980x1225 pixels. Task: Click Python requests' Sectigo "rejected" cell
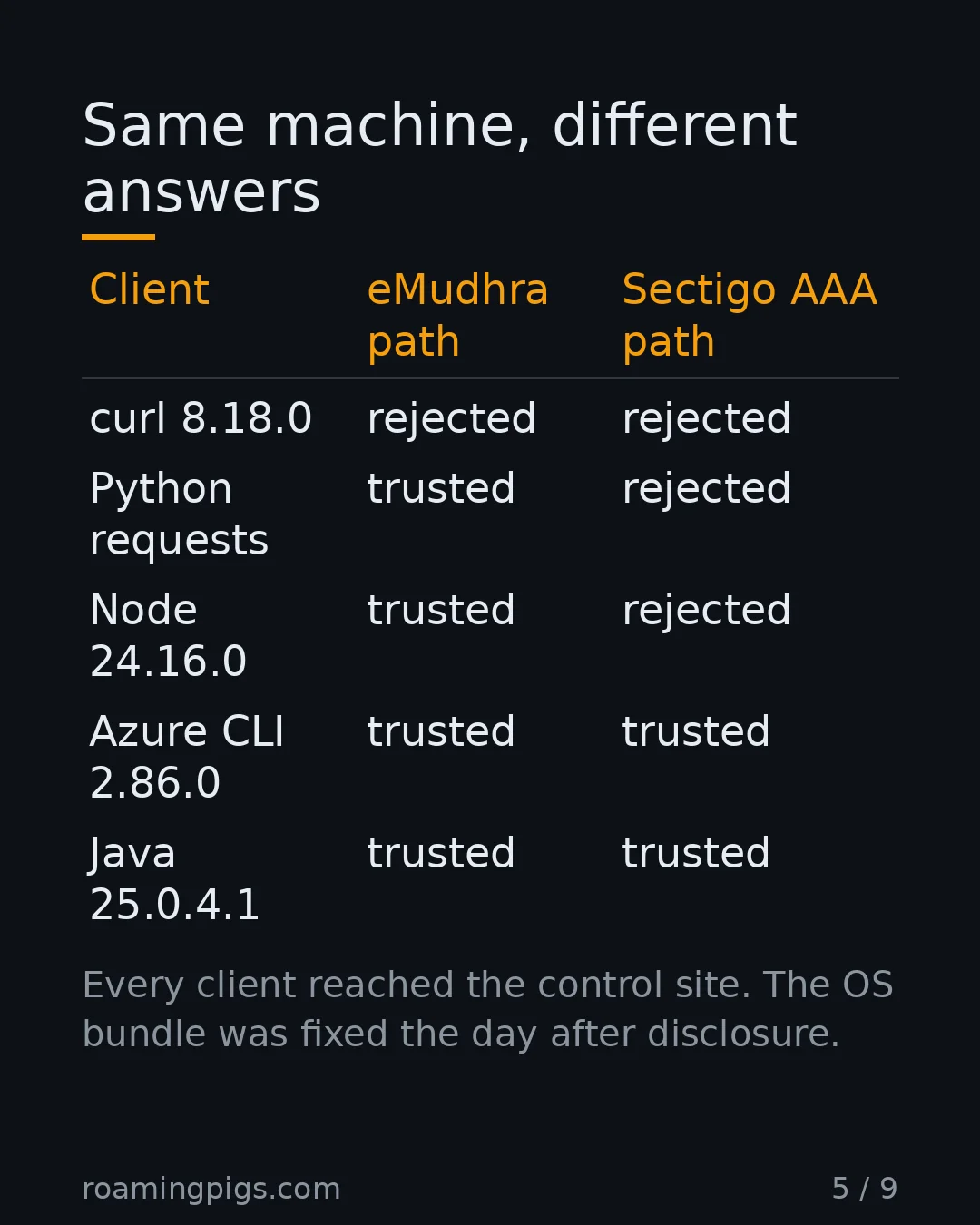pyautogui.click(x=707, y=490)
